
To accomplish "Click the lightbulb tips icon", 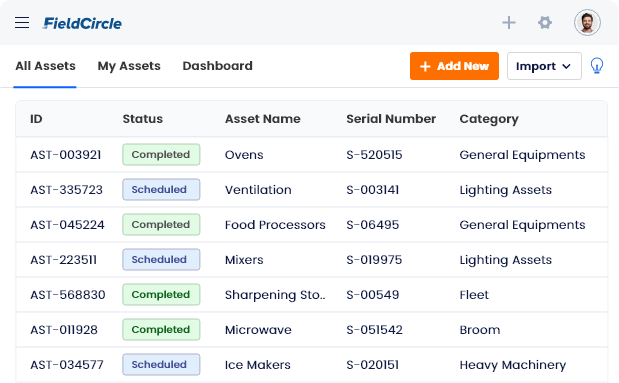I will click(x=596, y=66).
